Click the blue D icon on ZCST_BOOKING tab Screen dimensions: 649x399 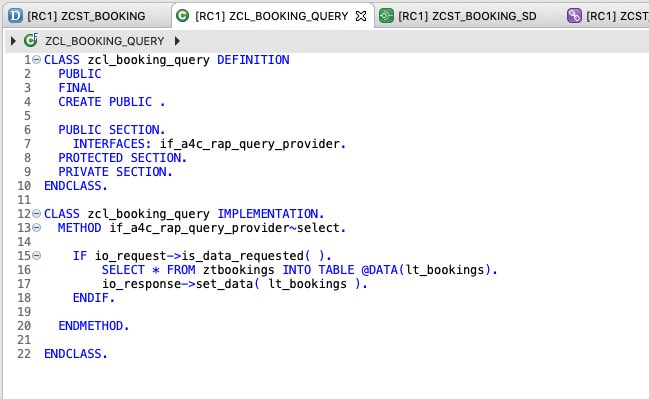[15, 16]
